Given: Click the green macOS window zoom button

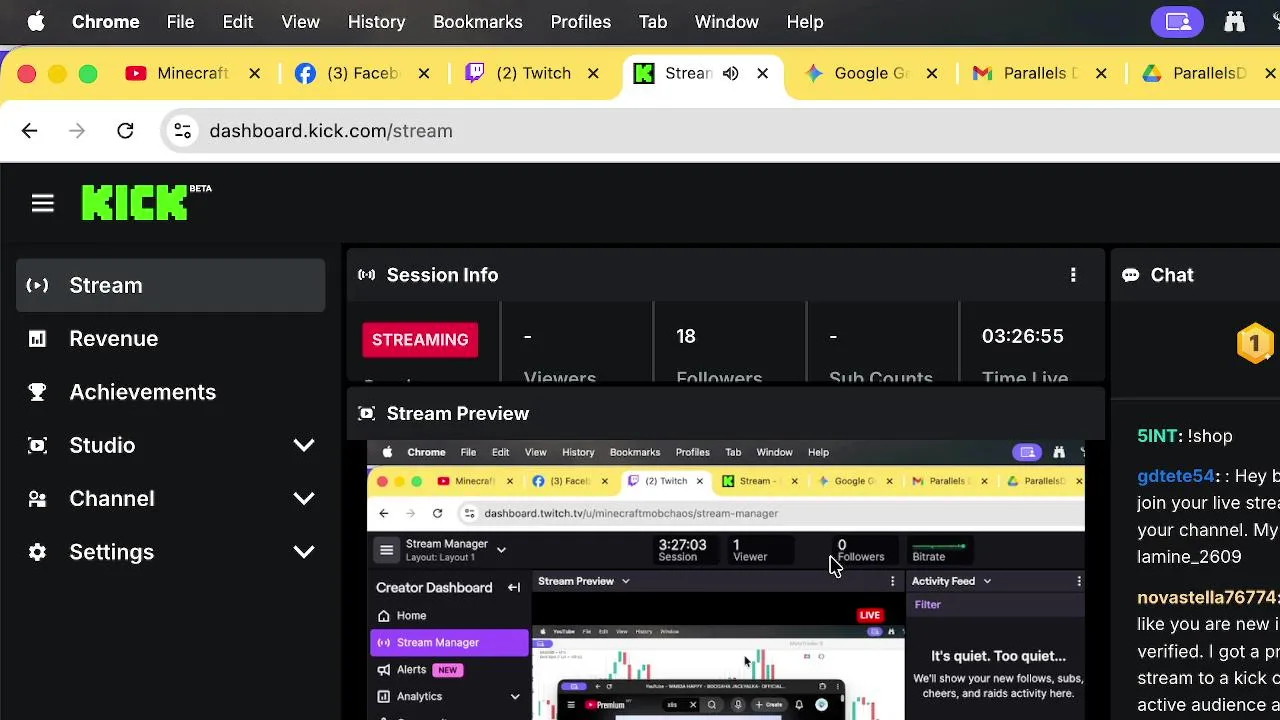Looking at the screenshot, I should pos(88,73).
